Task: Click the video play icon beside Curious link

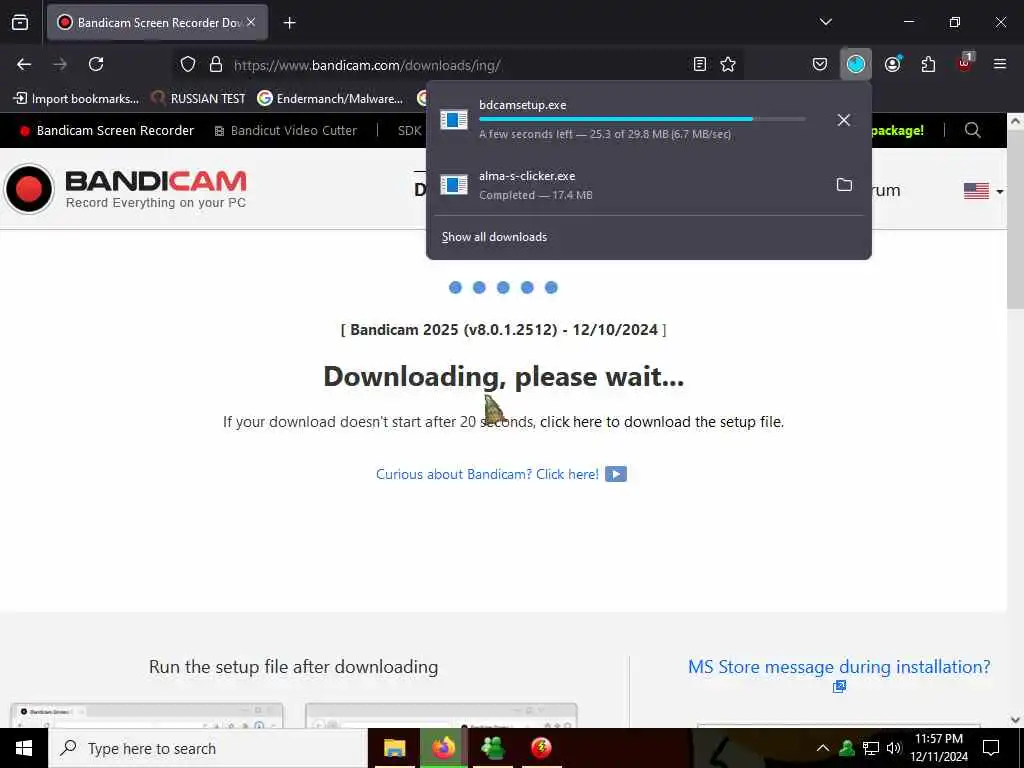Action: click(x=615, y=474)
